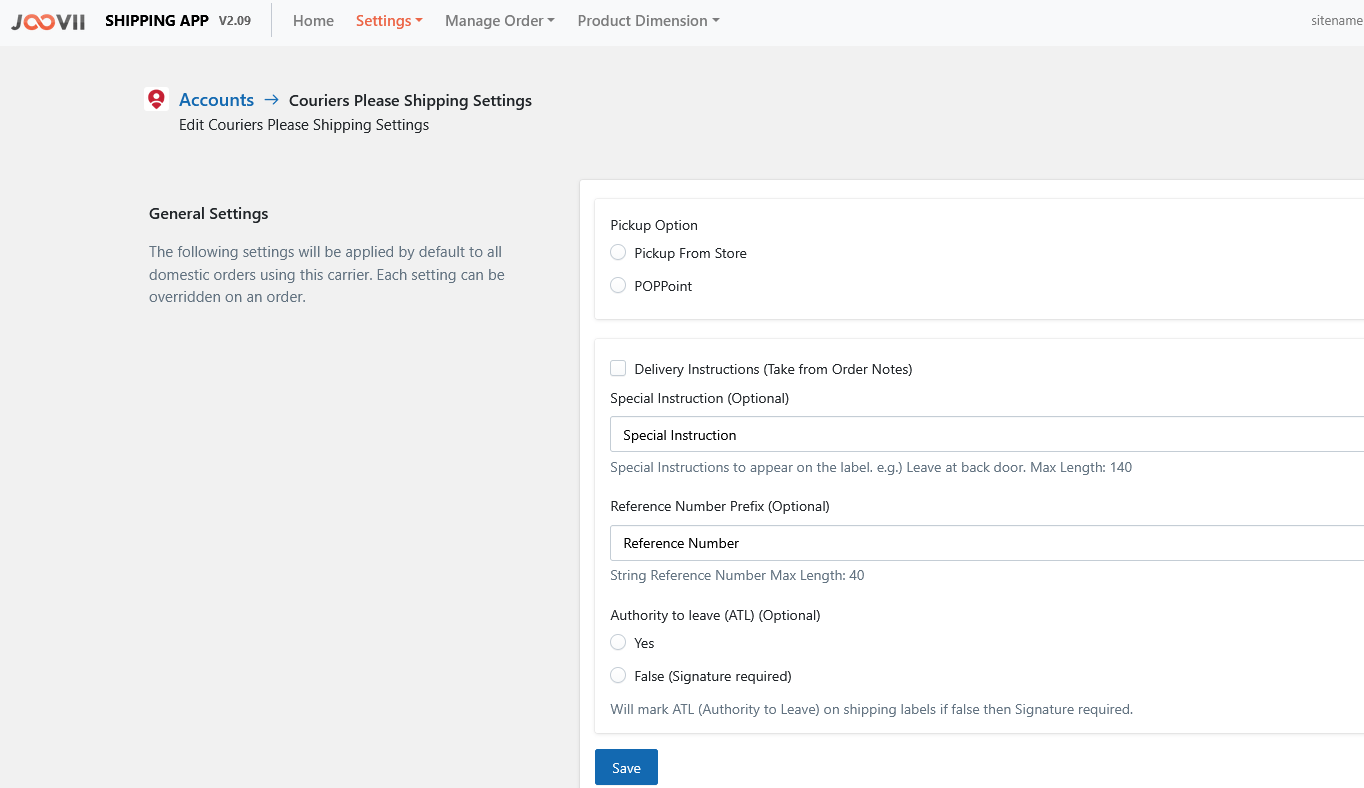This screenshot has height=788, width=1364.
Task: Choose Yes for Authority to leave
Action: point(618,643)
